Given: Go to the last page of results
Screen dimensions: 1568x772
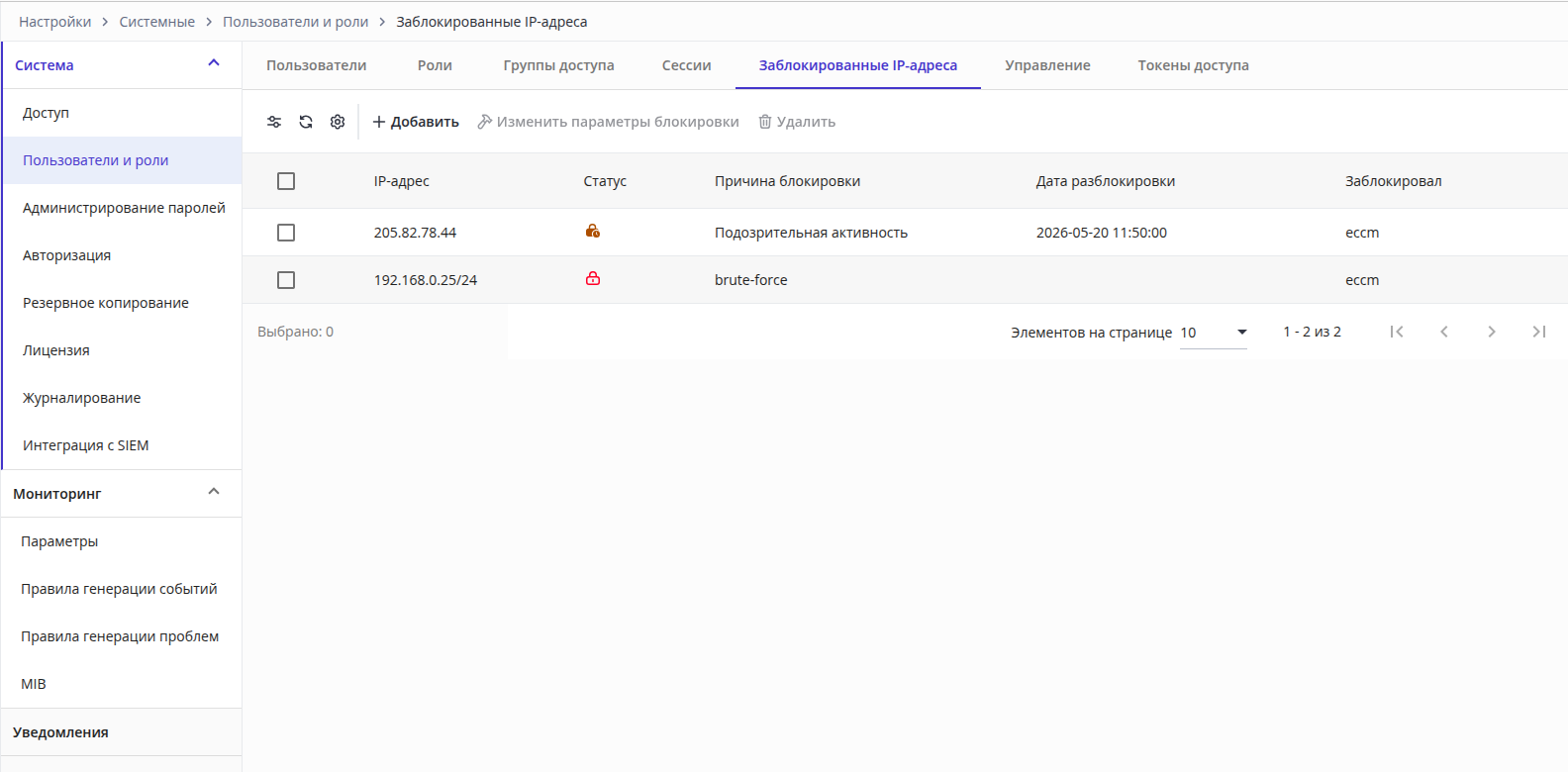Looking at the screenshot, I should 1539,332.
